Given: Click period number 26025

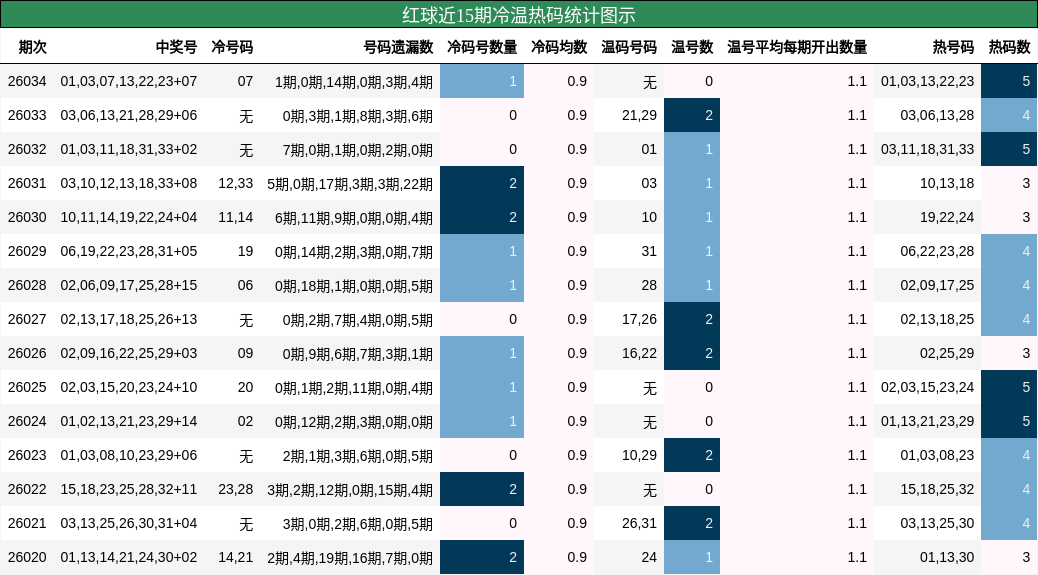Looking at the screenshot, I should [x=27, y=387].
